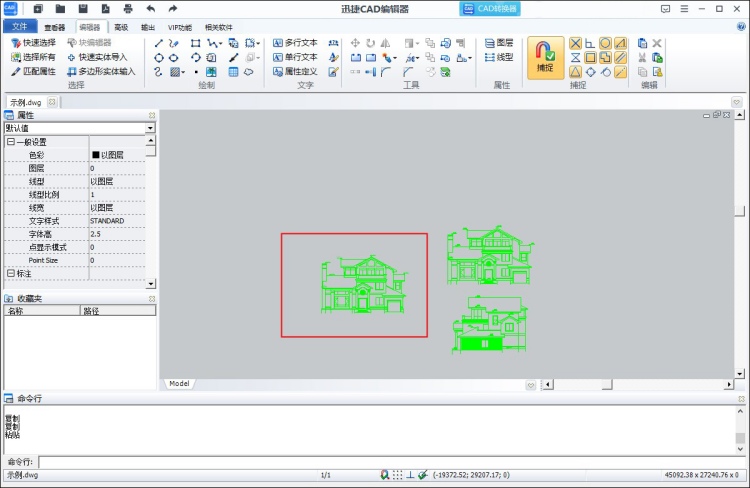750x488 pixels.
Task: Click the canvas horizontal scrollbar thumb
Action: tap(607, 385)
